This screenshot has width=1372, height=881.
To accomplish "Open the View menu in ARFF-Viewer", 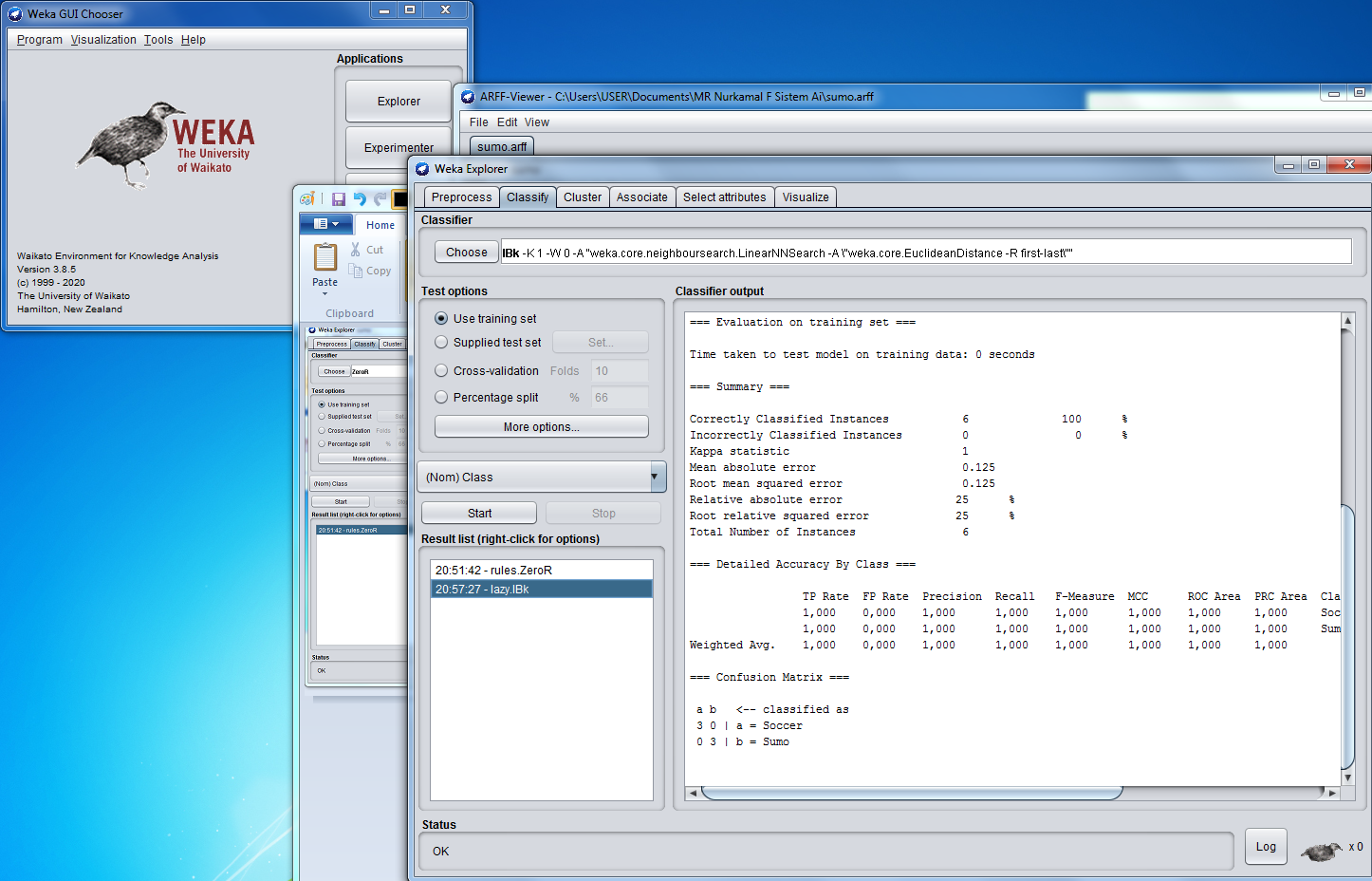I will point(537,122).
